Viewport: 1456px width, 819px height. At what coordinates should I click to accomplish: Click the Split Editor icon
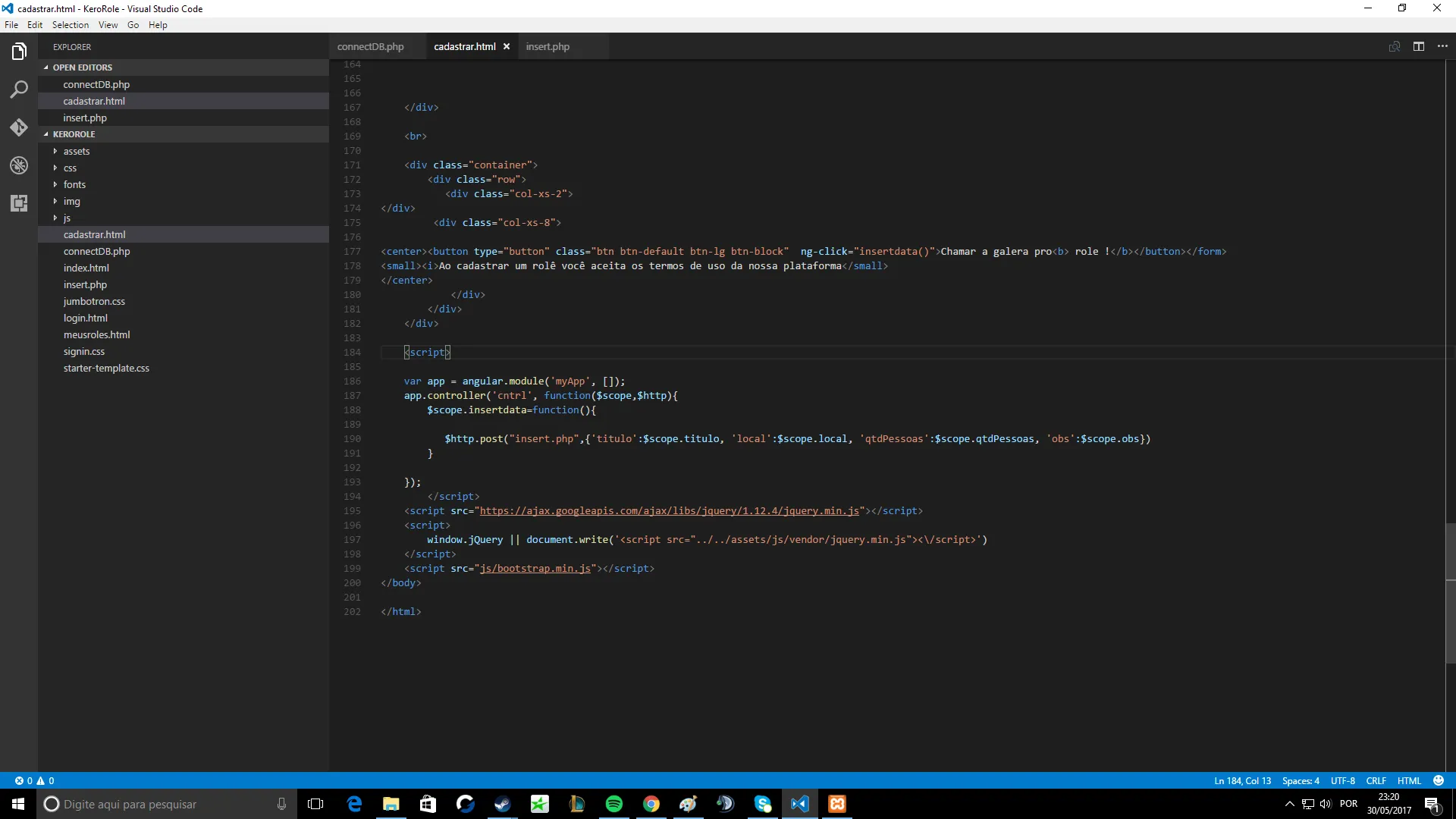(x=1418, y=46)
